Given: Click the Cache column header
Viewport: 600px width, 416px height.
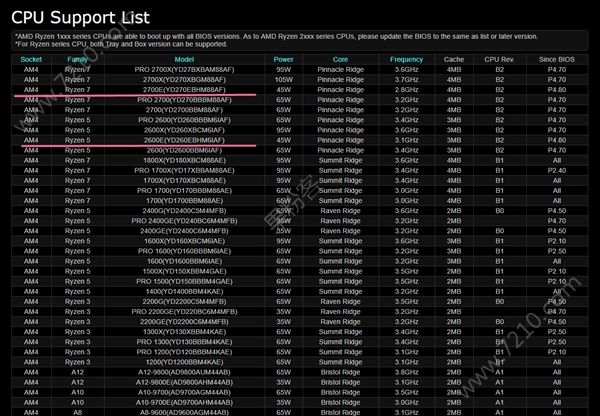Looking at the screenshot, I should tap(454, 59).
